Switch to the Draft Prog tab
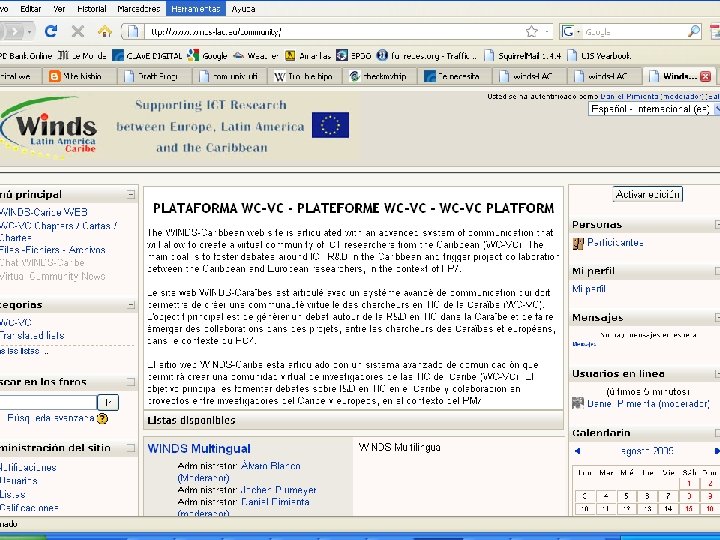This screenshot has height=540, width=720. pos(153,76)
